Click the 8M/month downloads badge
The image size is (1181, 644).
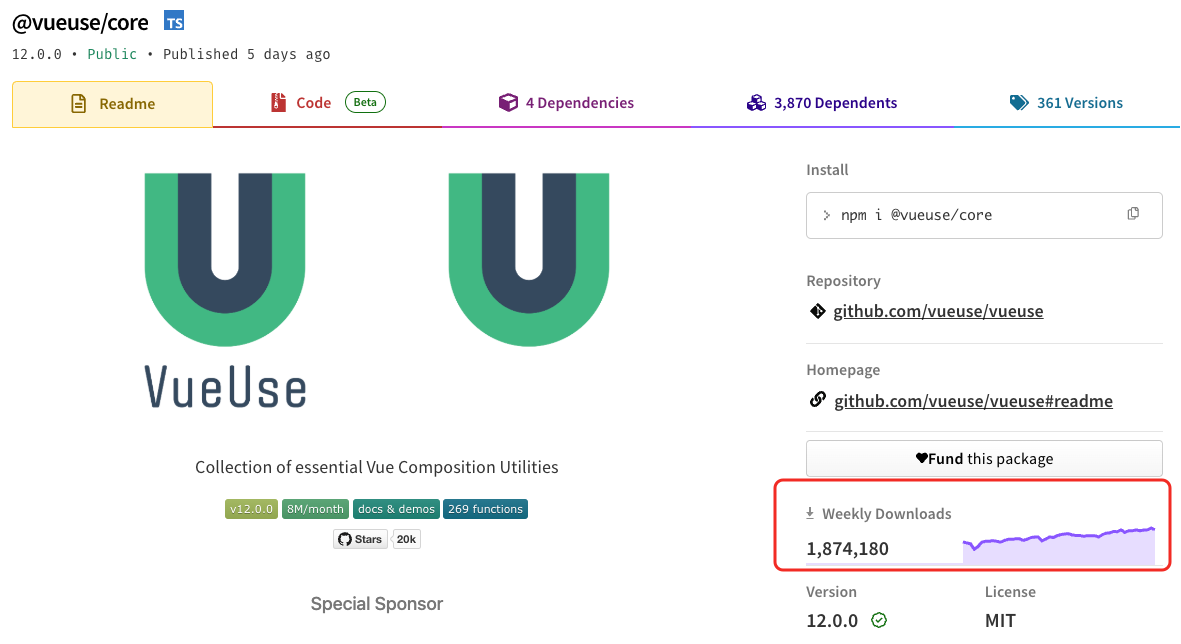coord(315,509)
